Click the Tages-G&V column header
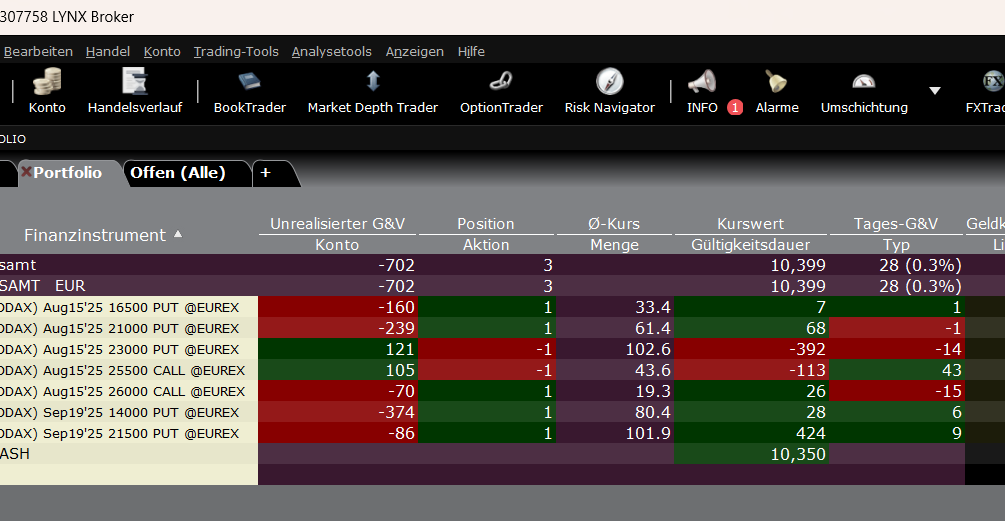 coord(896,224)
